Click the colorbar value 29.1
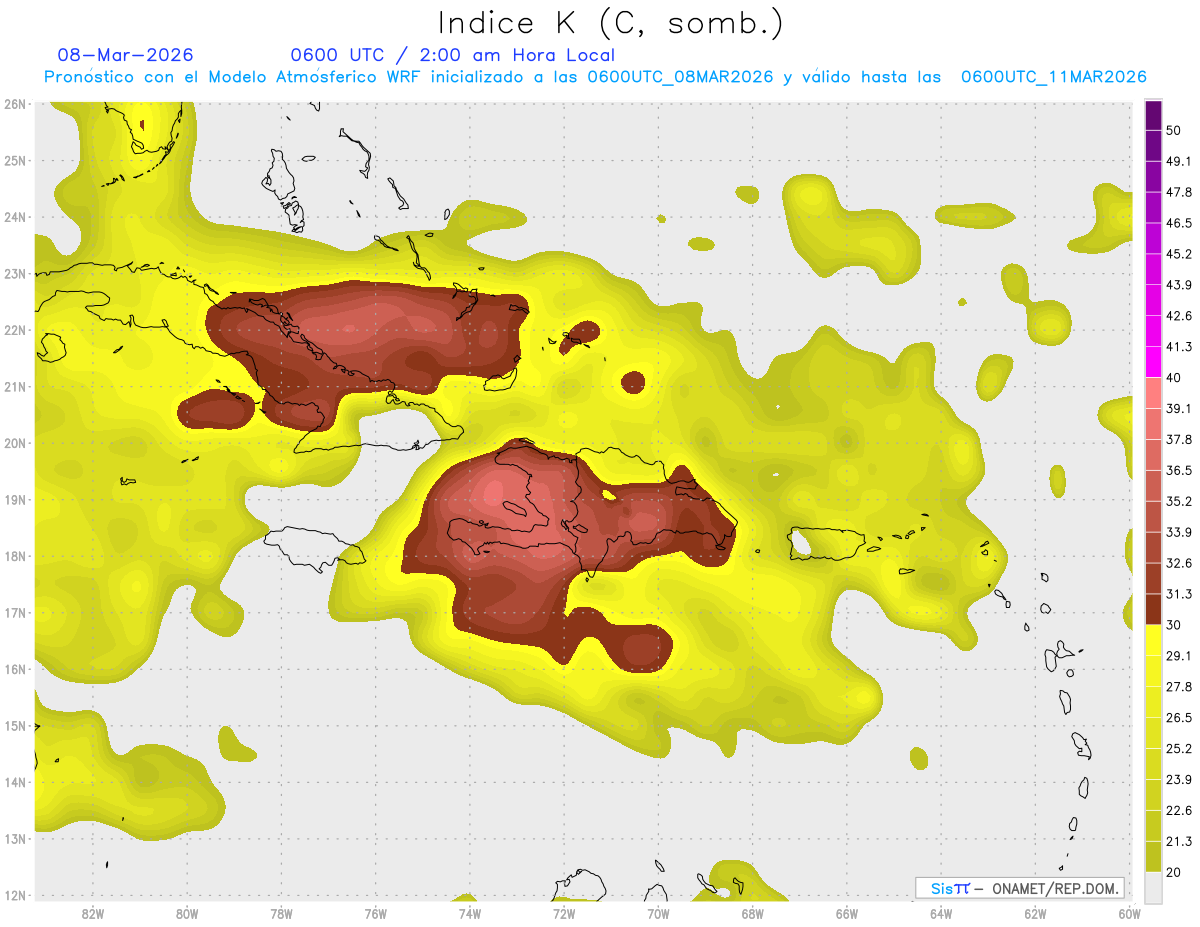This screenshot has height=927, width=1200. (x=1178, y=656)
